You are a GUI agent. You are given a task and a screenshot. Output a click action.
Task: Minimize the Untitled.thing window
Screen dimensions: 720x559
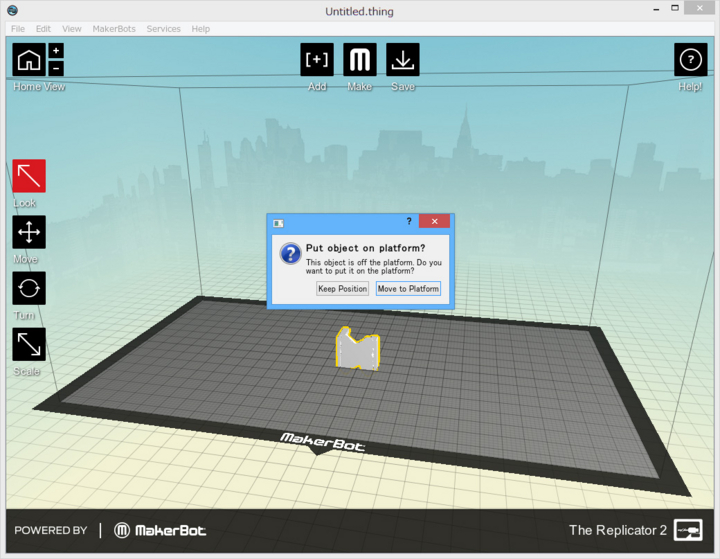[656, 9]
